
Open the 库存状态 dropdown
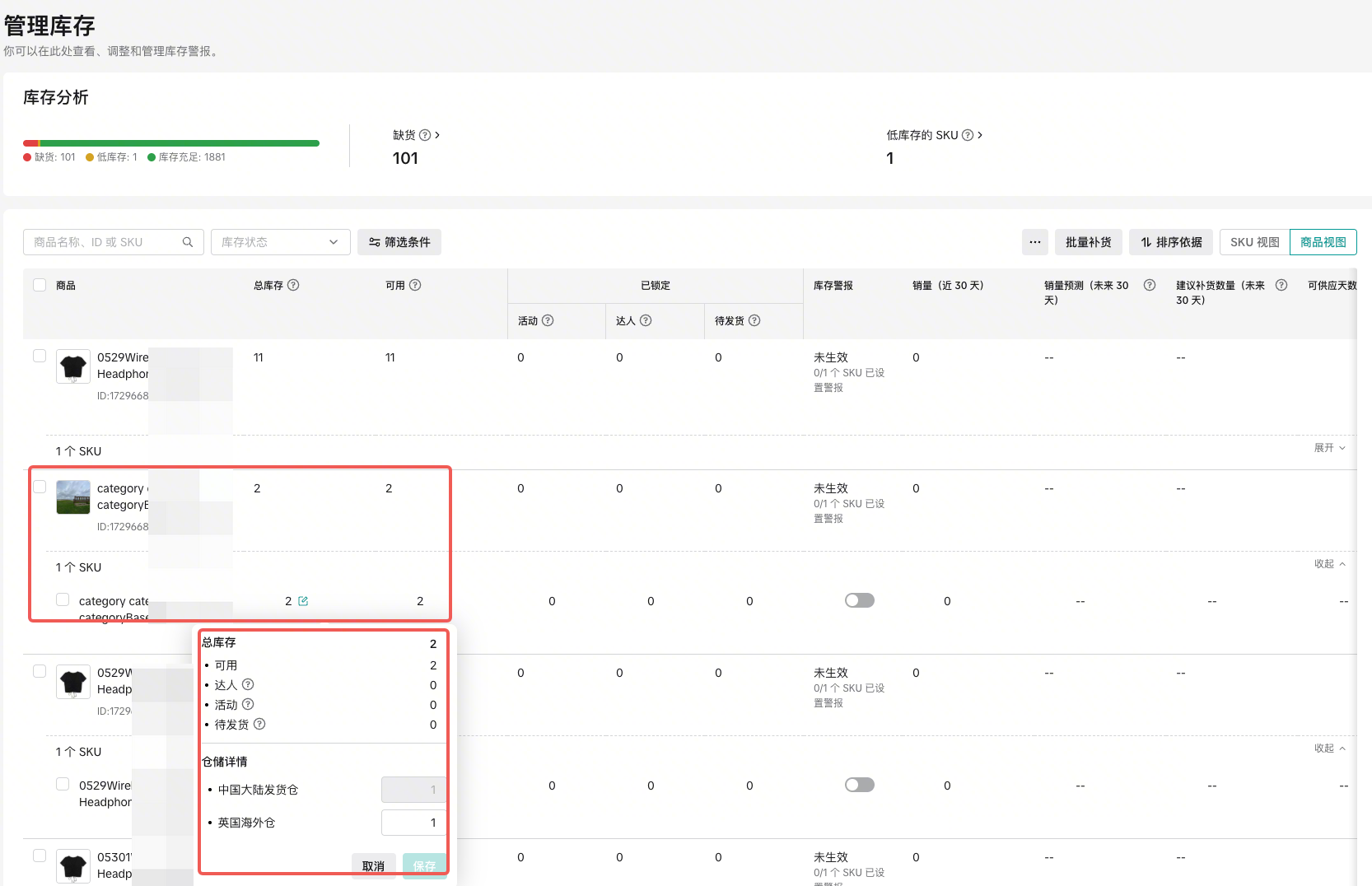280,242
